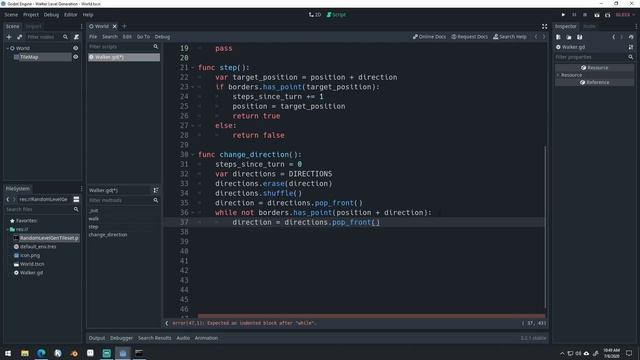This screenshot has width=640, height=360.
Task: Create a new resource in Inspector
Action: coord(558,37)
